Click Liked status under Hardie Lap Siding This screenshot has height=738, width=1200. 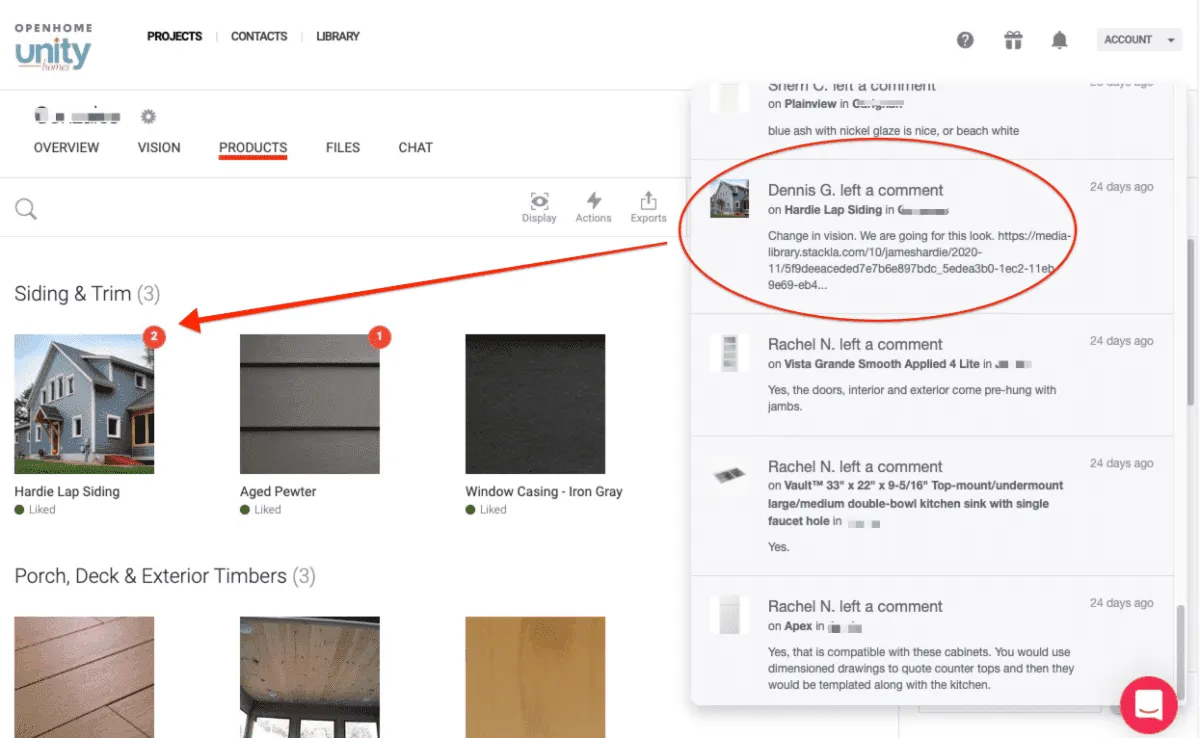pyautogui.click(x=35, y=510)
